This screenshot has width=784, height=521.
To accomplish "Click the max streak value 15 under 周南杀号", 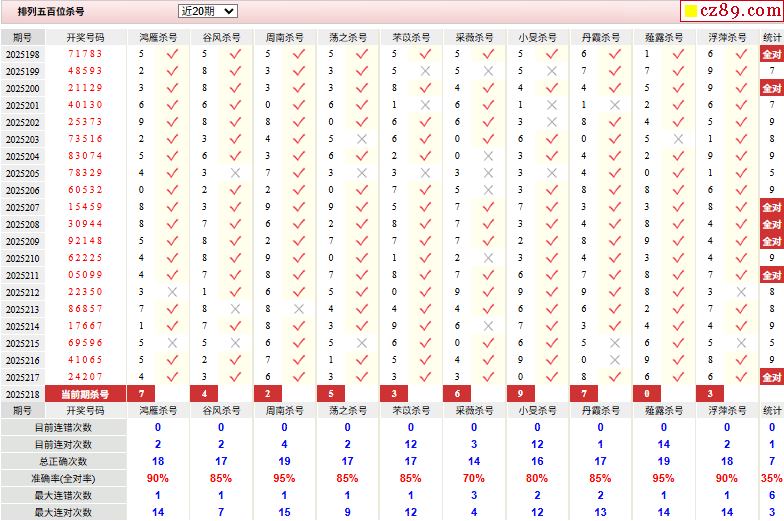I will [x=284, y=512].
